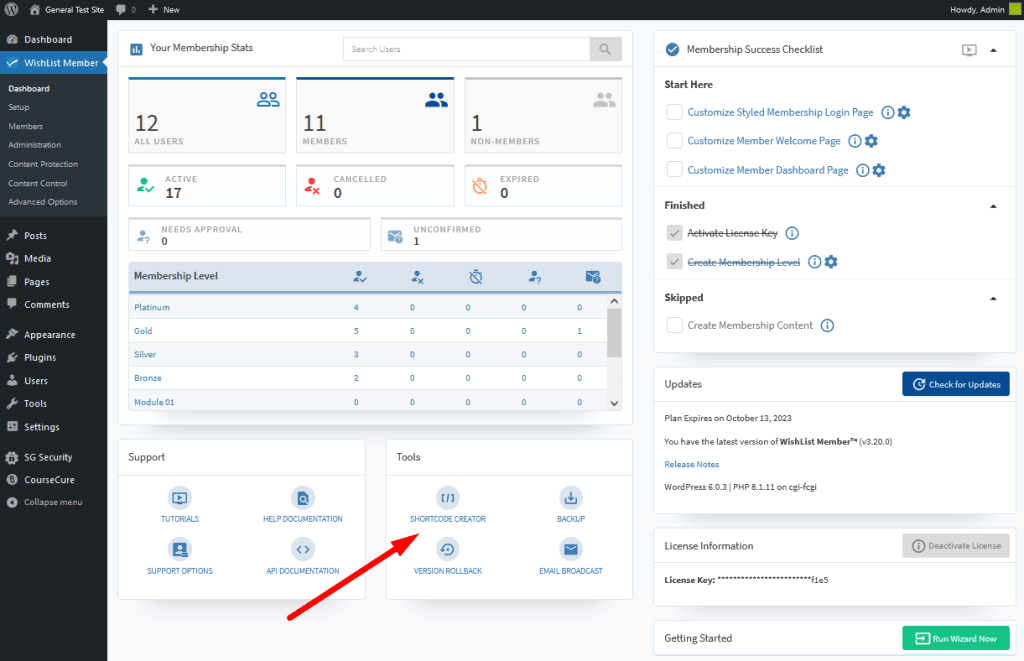Click the info icon beside Customize Member Dashboard Page
1024x661 pixels.
click(863, 170)
